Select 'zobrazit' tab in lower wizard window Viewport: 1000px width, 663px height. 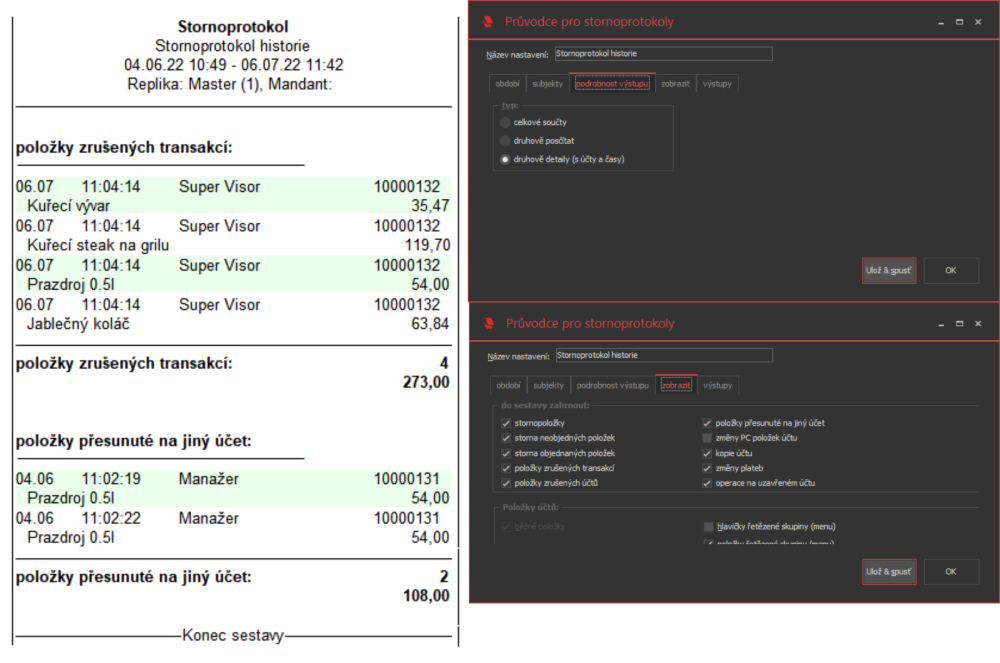coord(676,385)
